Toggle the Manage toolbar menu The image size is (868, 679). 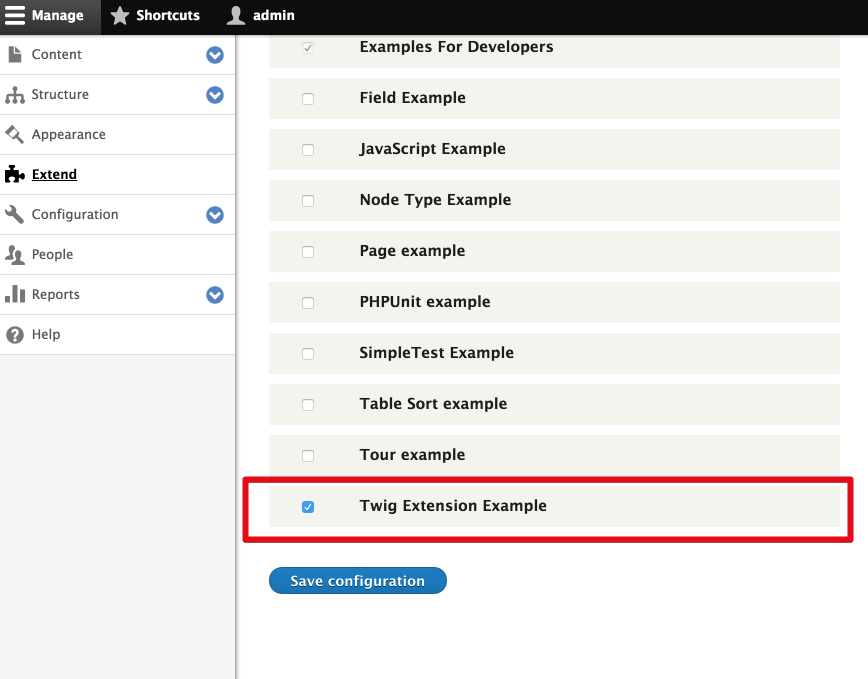click(x=46, y=16)
